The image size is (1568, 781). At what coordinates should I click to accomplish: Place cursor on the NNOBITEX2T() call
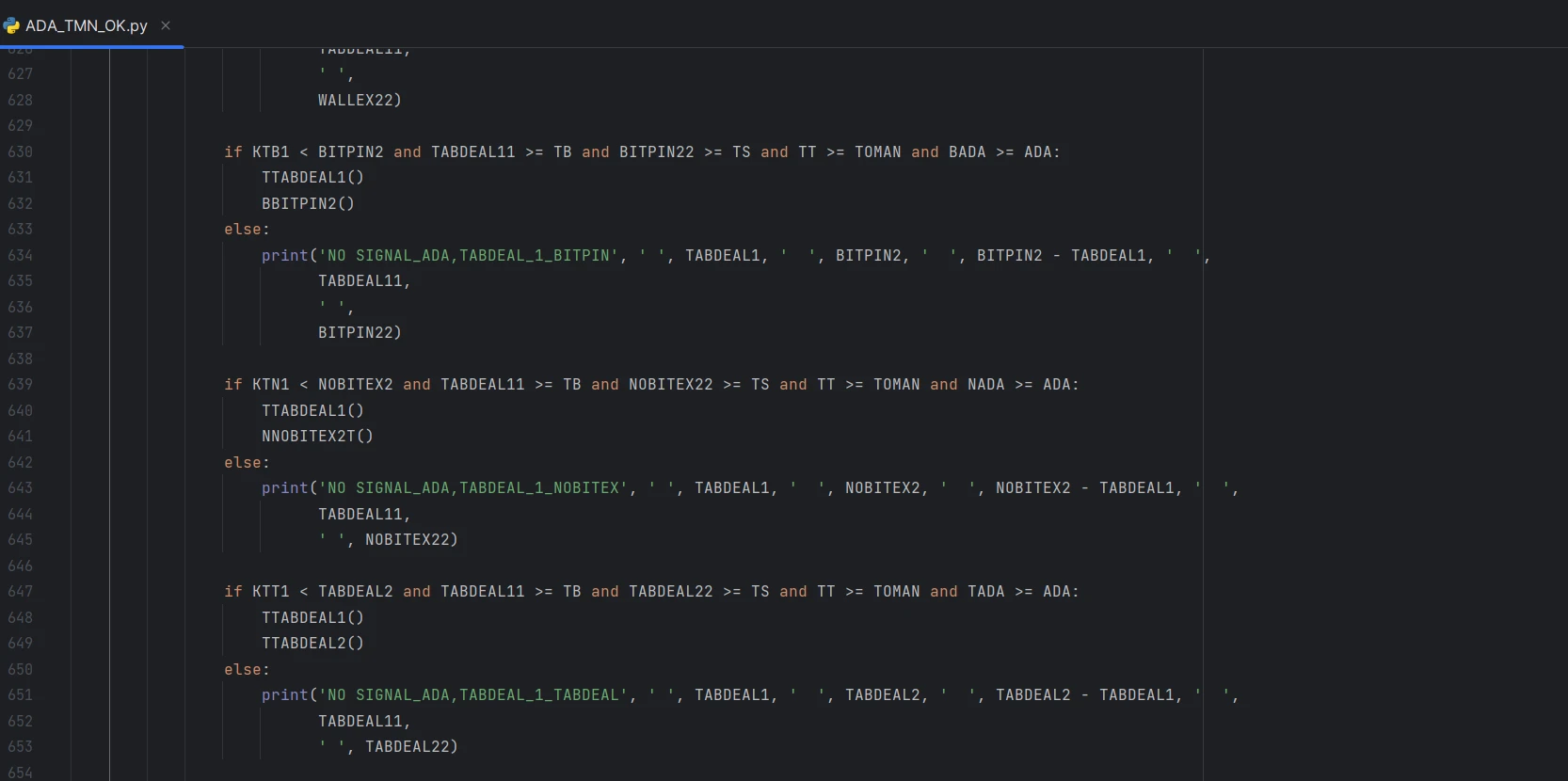317,436
